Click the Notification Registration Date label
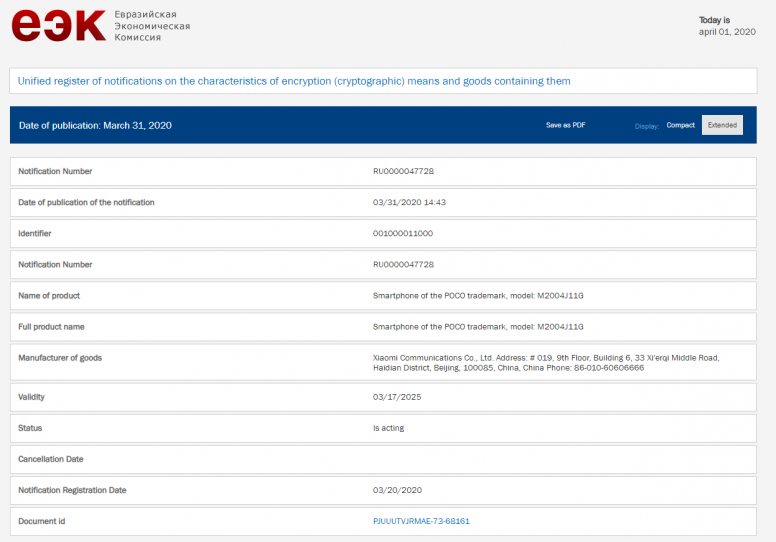 coord(72,490)
